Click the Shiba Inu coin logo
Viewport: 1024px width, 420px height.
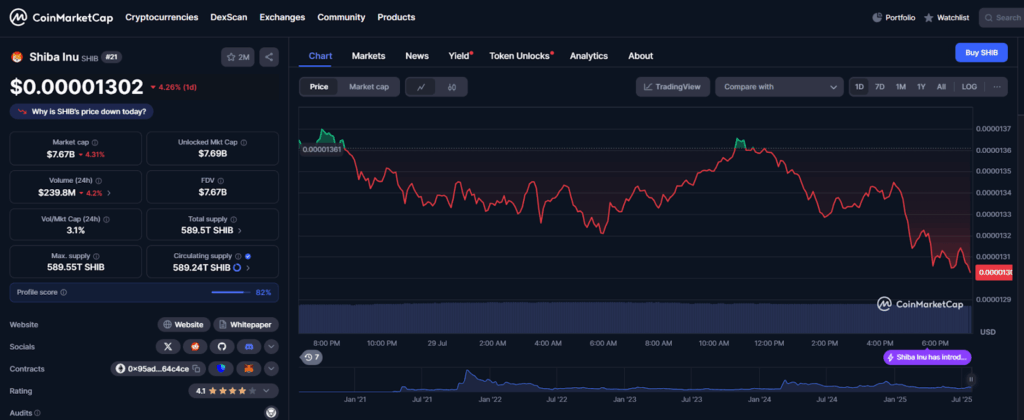click(16, 57)
